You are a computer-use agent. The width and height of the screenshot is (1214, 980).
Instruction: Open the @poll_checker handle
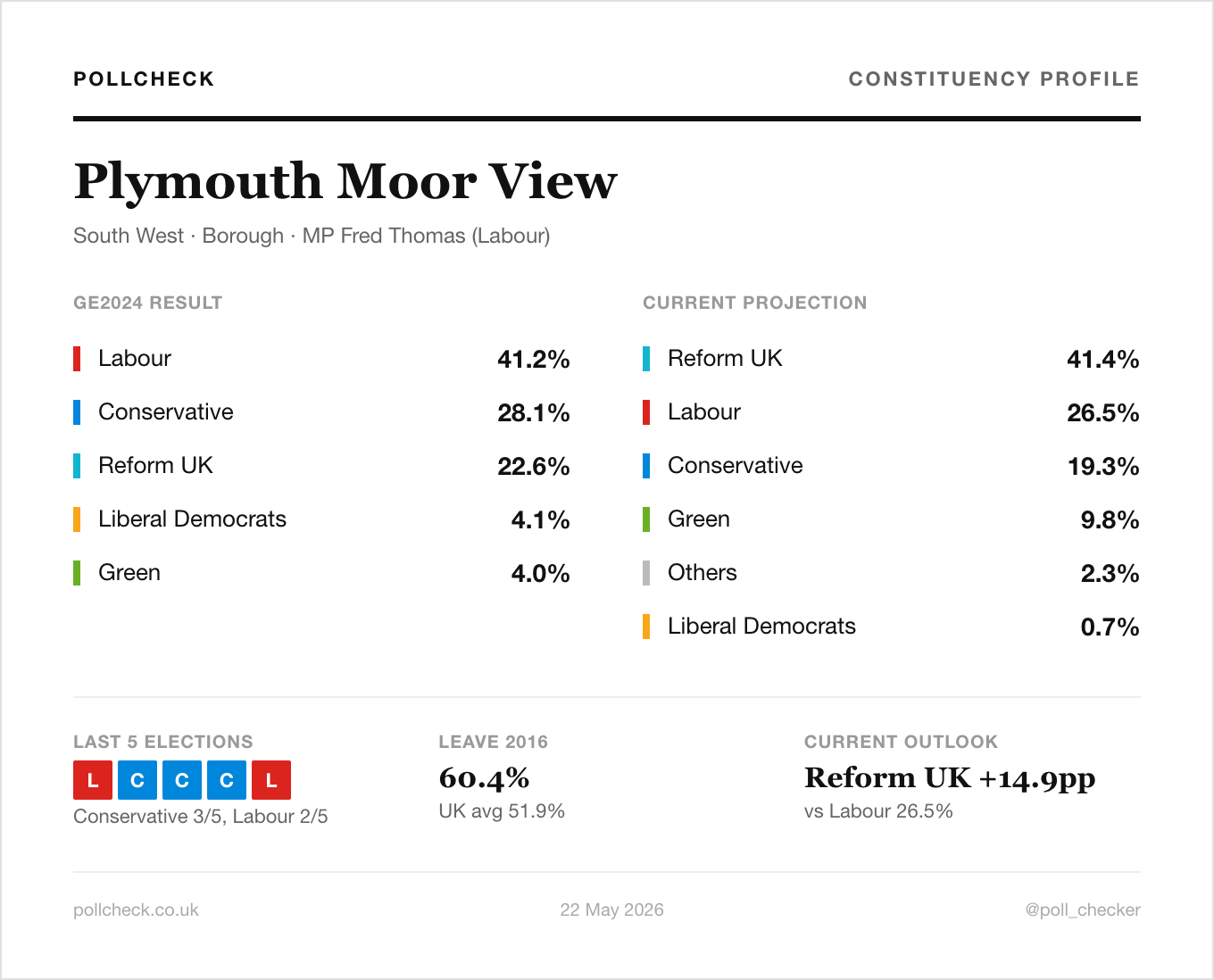click(1083, 910)
